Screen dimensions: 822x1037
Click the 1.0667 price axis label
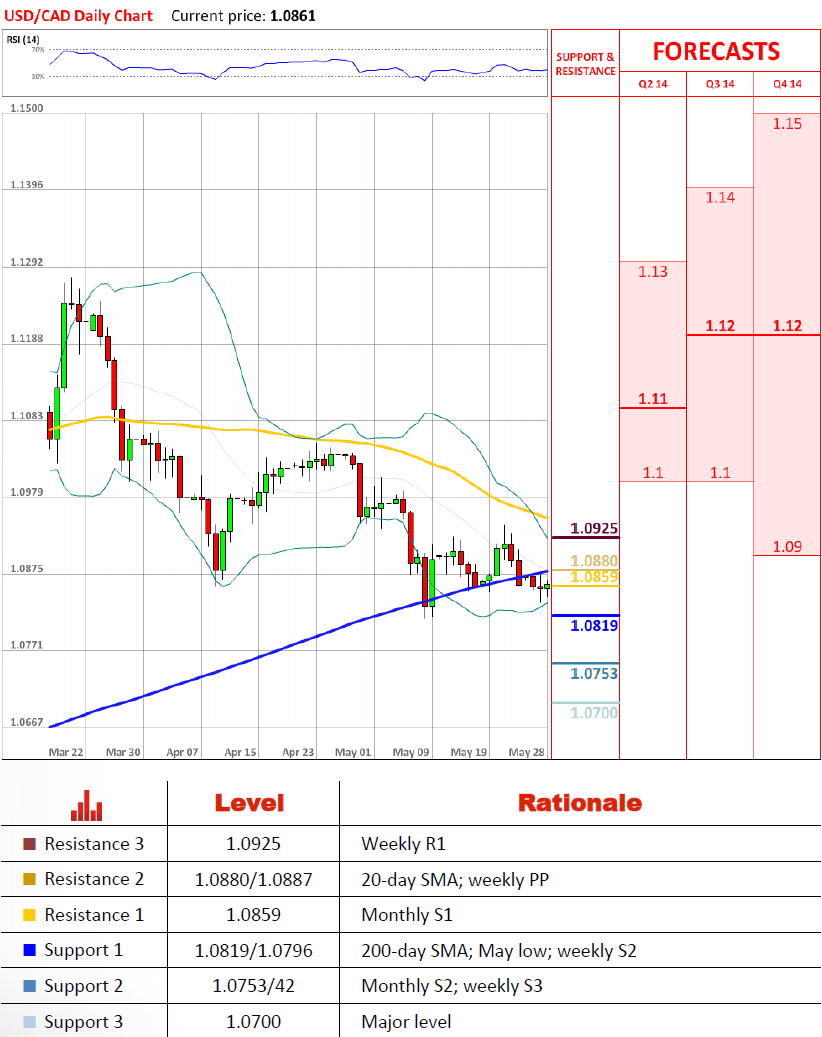click(26, 722)
